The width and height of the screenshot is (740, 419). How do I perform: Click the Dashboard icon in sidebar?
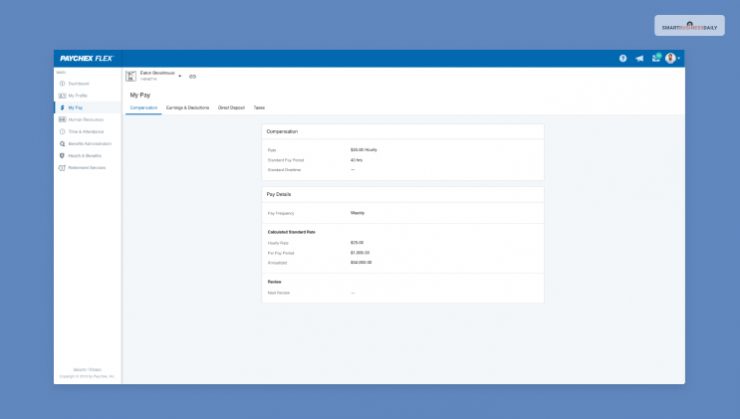pyautogui.click(x=62, y=83)
